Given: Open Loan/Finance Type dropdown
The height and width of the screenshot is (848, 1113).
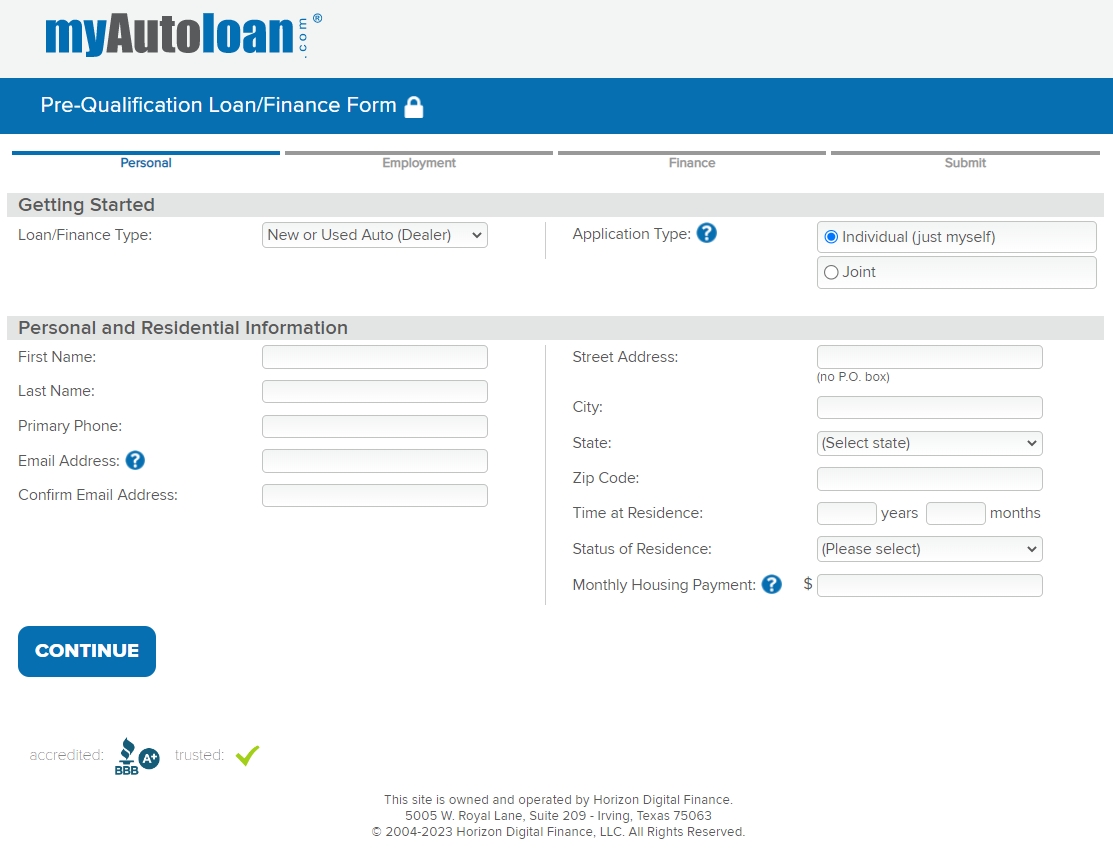Looking at the screenshot, I should (375, 235).
